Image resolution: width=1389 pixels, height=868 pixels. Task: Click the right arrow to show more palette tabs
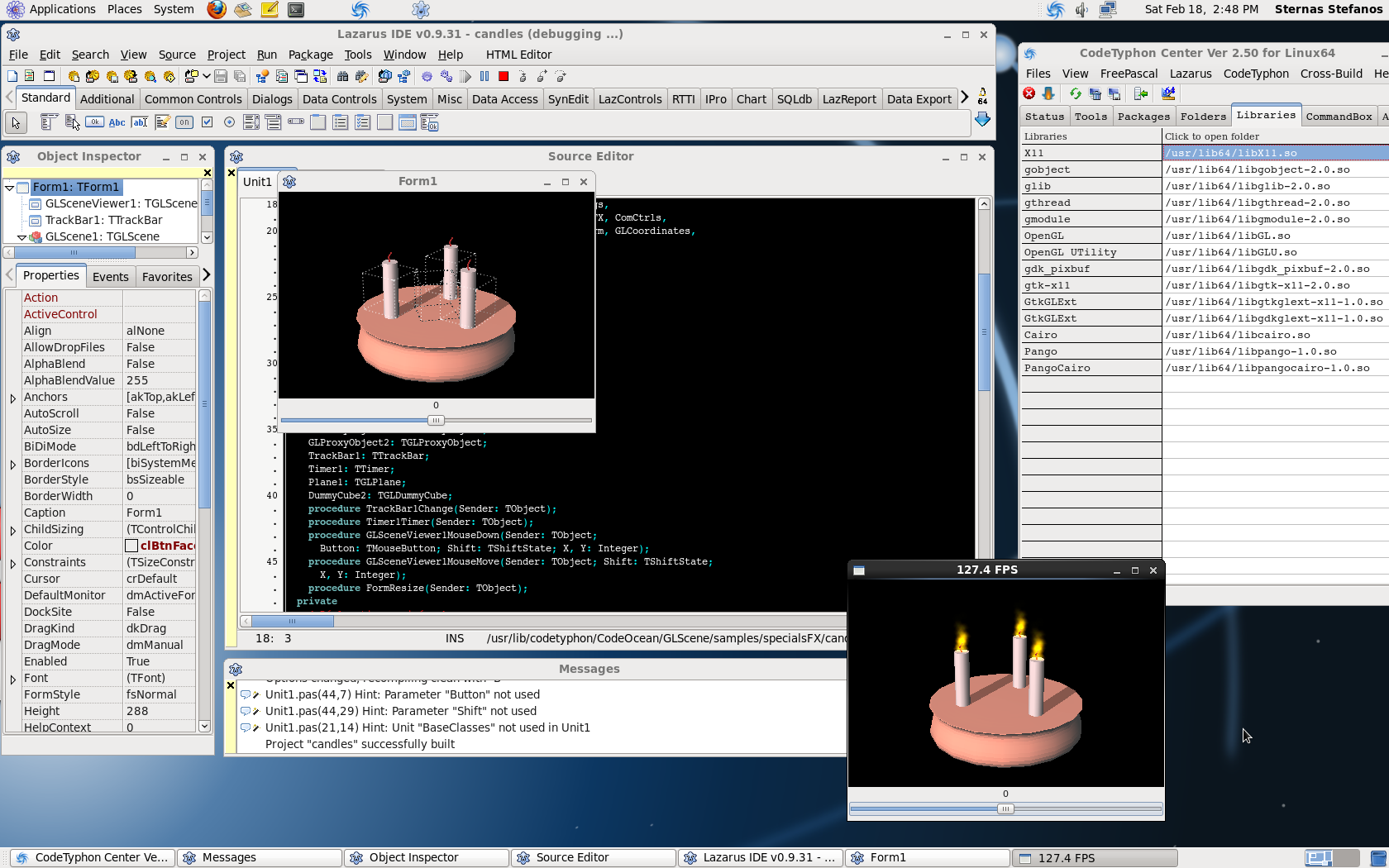click(964, 98)
